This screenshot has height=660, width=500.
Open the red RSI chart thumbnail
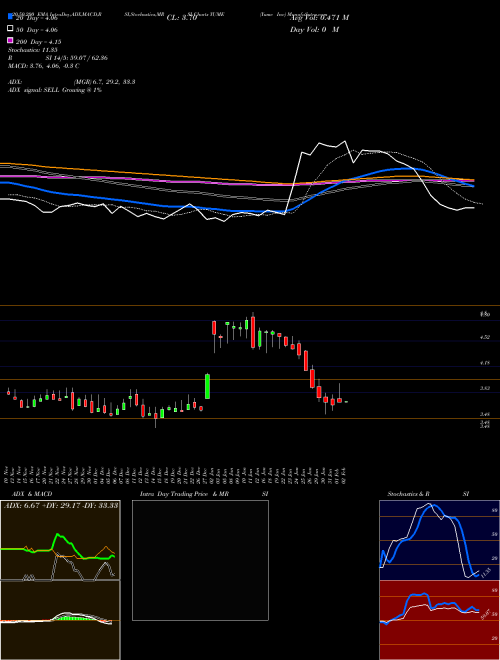tap(439, 620)
